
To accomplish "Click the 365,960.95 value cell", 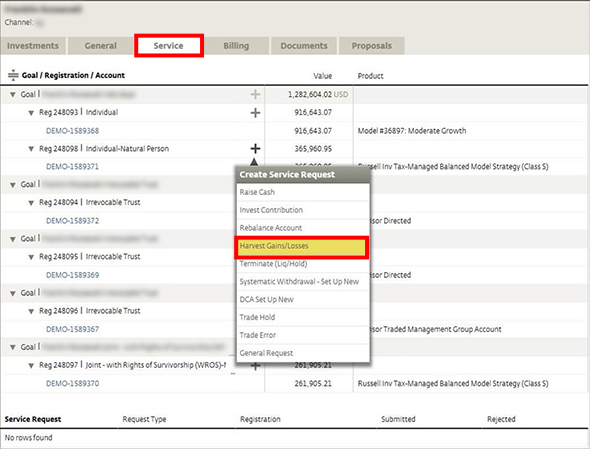I will [x=313, y=149].
